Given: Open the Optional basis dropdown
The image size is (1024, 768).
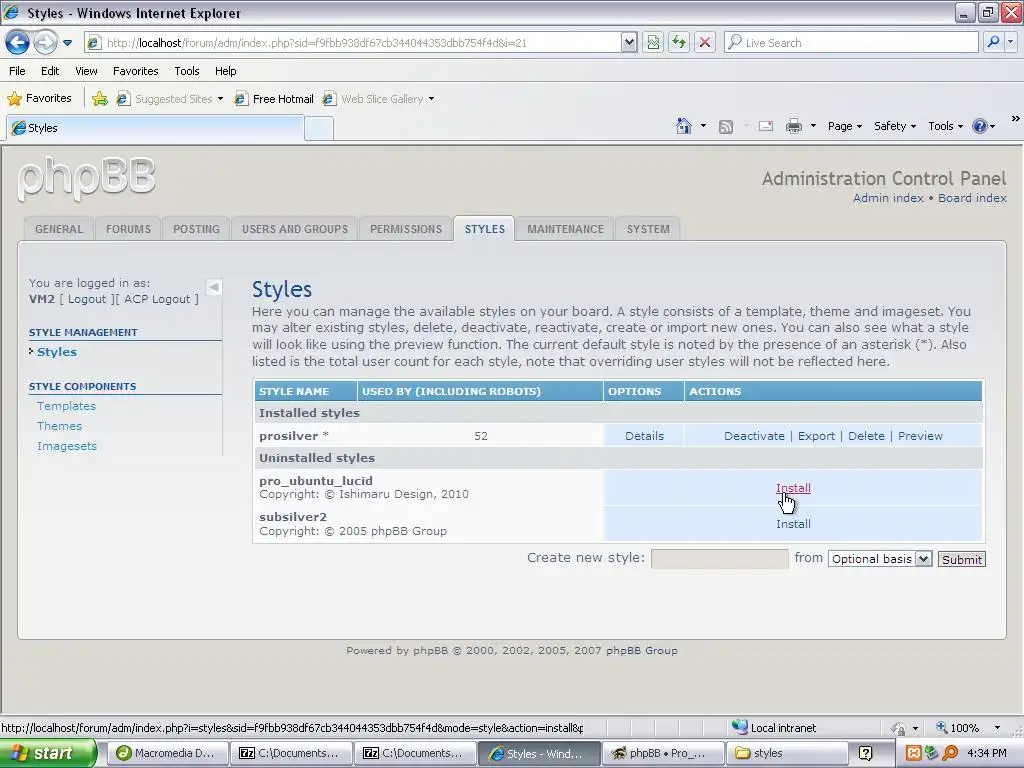Looking at the screenshot, I should pos(880,559).
